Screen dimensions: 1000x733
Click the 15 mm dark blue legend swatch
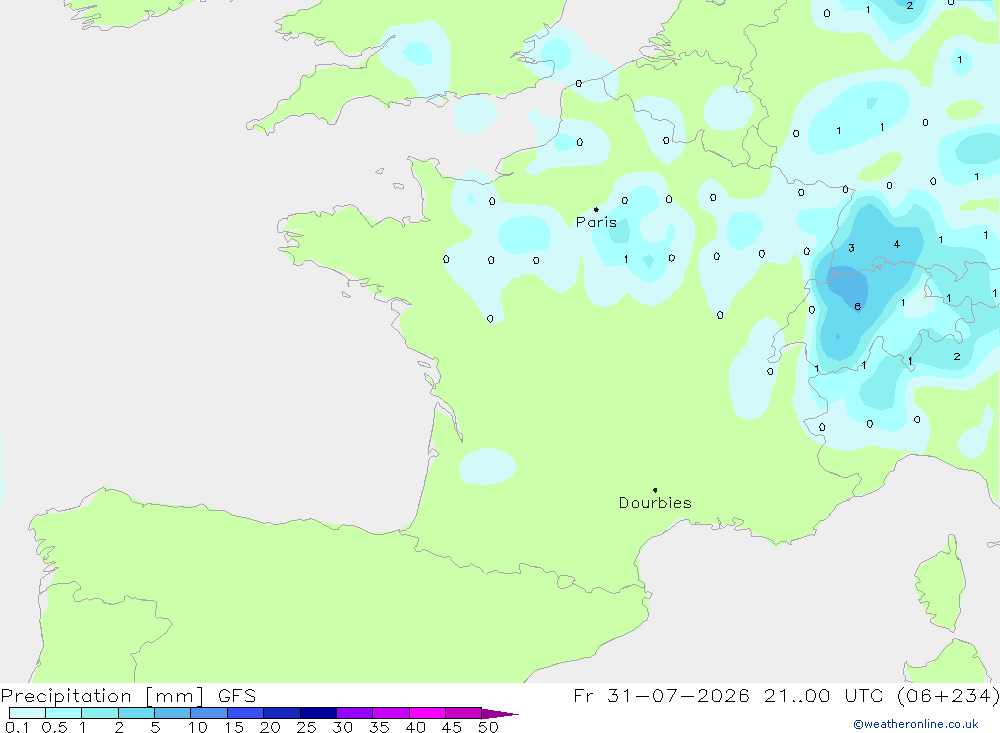(x=245, y=713)
